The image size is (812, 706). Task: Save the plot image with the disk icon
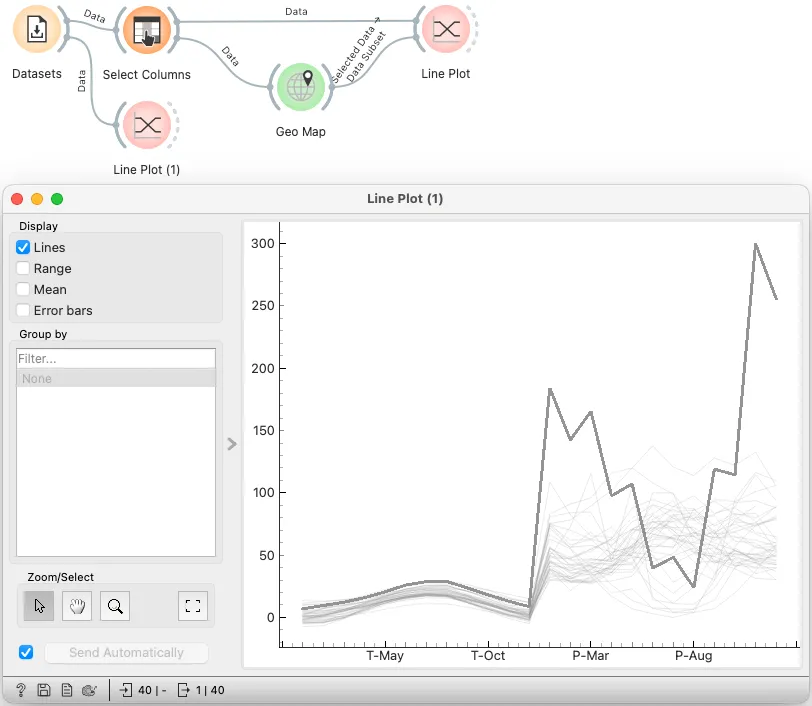44,690
